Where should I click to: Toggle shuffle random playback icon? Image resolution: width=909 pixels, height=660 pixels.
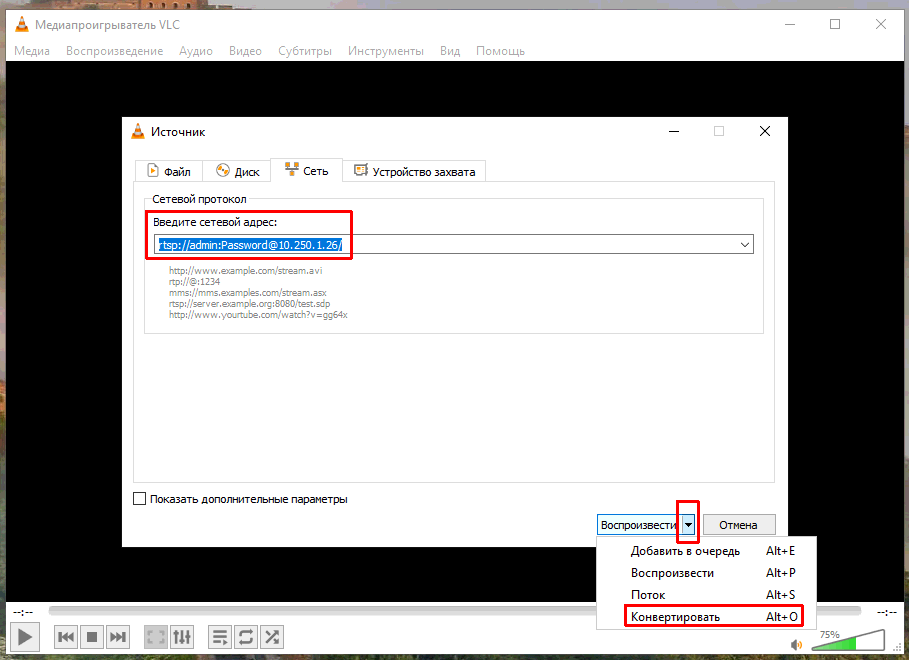click(272, 637)
